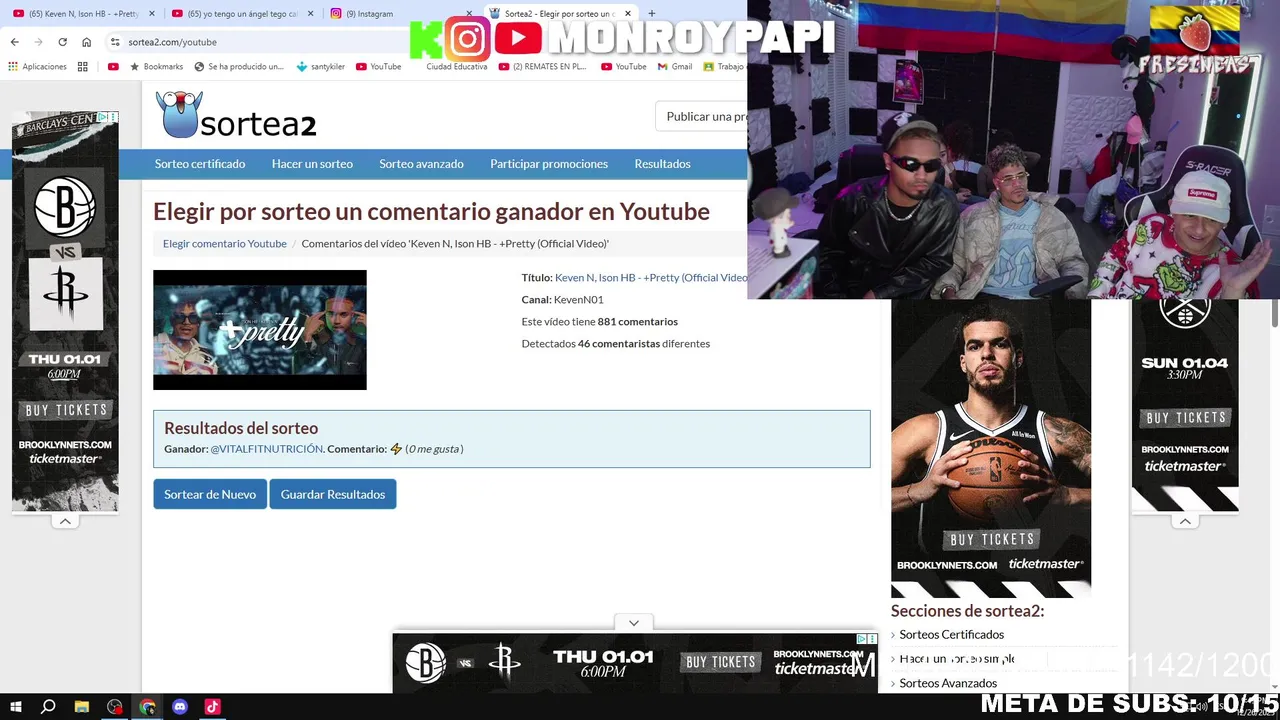Screen dimensions: 1280x720
Task: Click the +Pretty video thumbnail
Action: click(x=260, y=330)
